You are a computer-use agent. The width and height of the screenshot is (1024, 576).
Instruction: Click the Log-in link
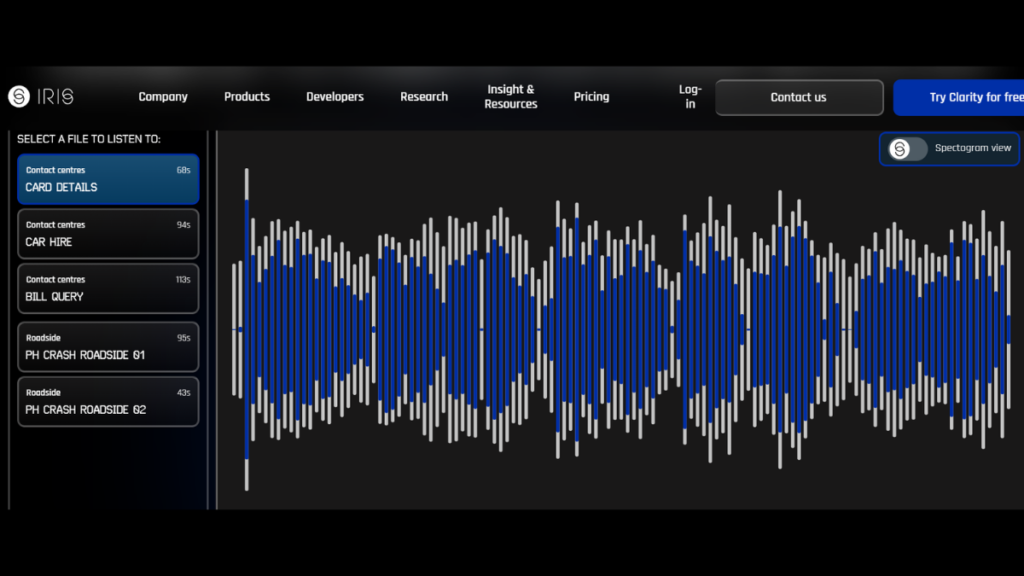690,97
